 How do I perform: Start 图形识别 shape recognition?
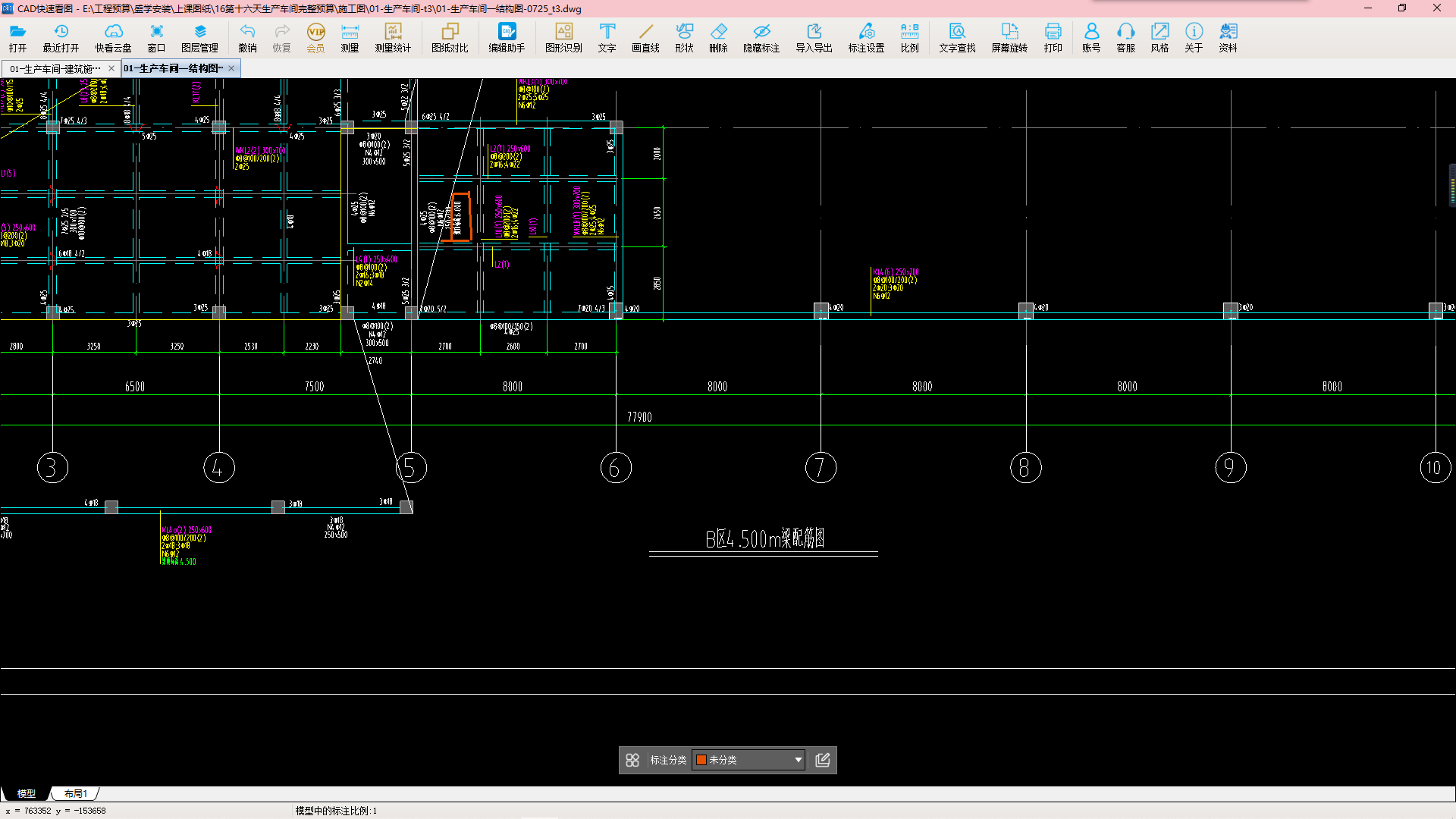(x=563, y=37)
